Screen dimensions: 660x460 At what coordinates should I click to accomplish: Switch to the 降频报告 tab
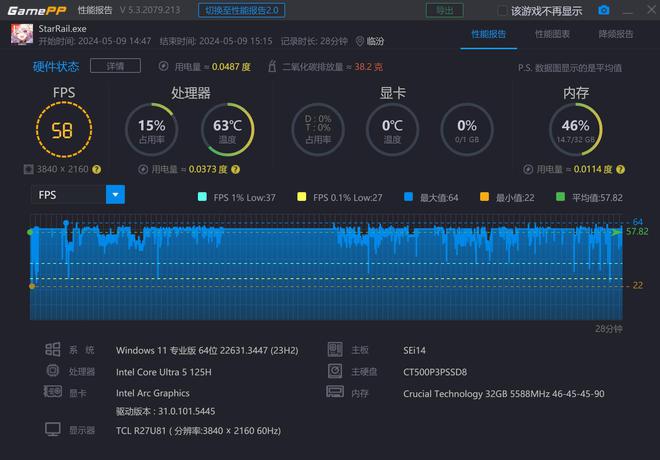pos(616,34)
